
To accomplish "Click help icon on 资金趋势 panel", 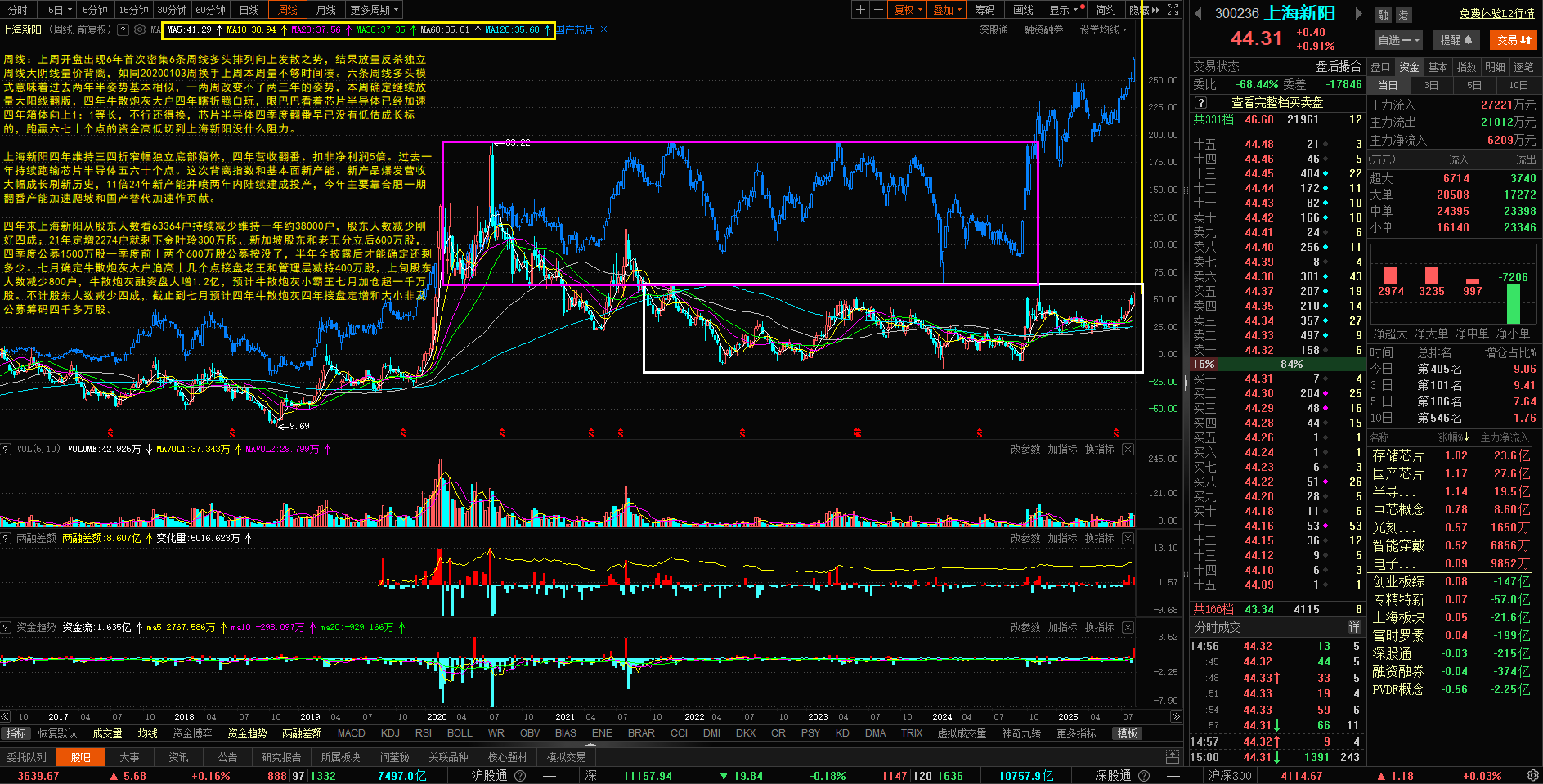I will 6,627.
